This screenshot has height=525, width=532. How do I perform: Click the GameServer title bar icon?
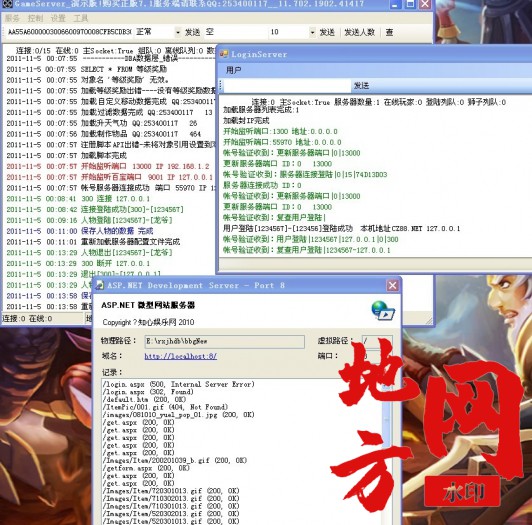[7, 4]
